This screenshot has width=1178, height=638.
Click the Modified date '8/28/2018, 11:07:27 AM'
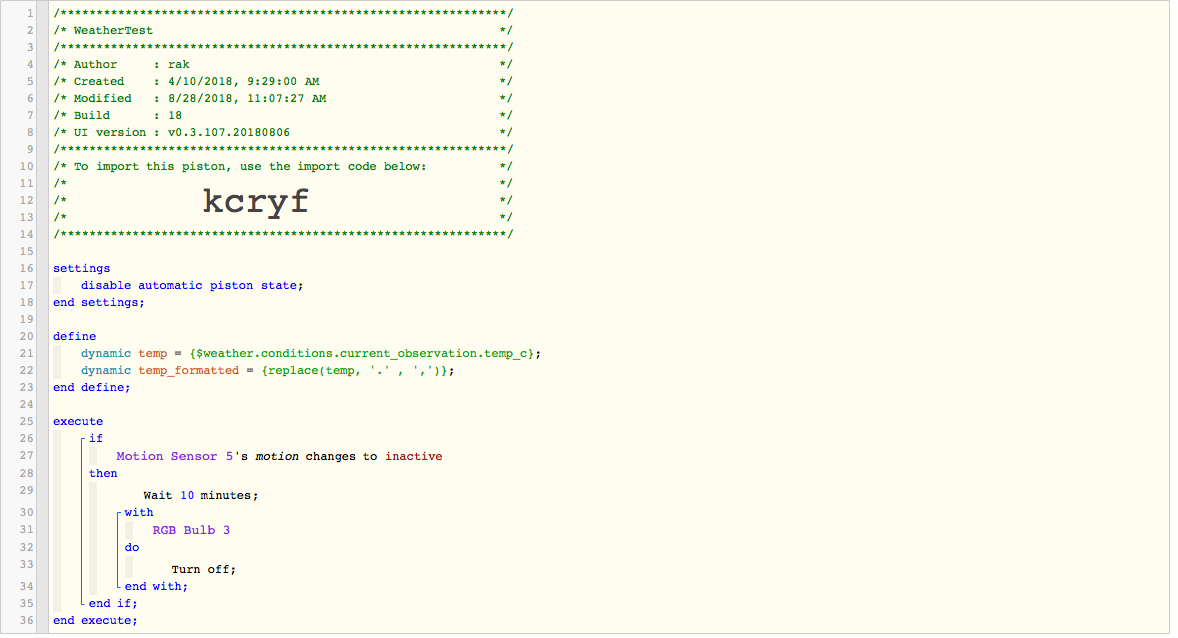[246, 98]
